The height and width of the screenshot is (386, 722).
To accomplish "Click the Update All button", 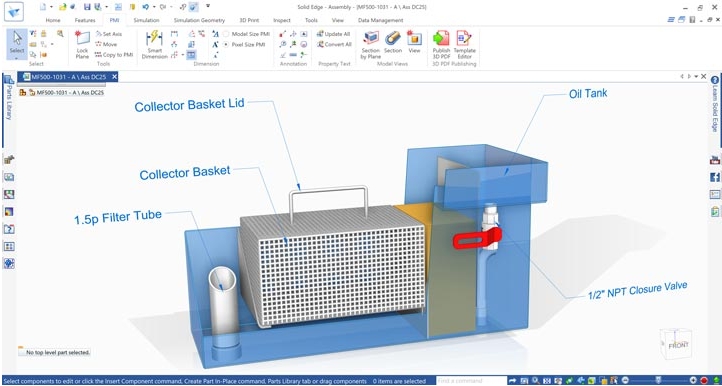I will coord(334,34).
